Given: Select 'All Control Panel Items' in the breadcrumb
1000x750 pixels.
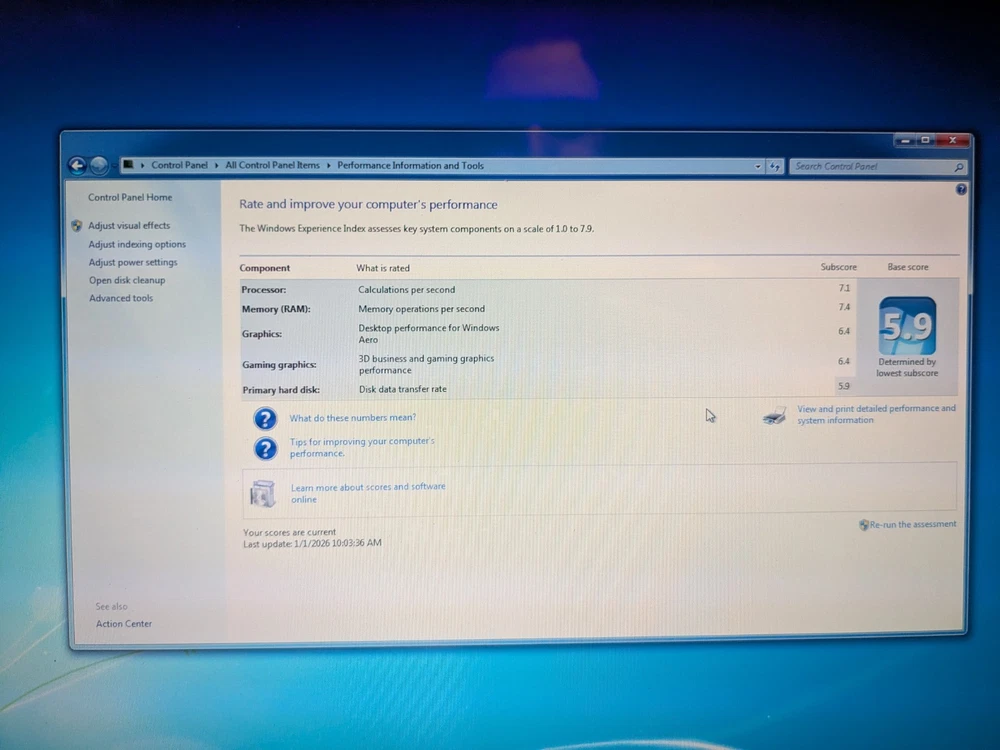Looking at the screenshot, I should pyautogui.click(x=272, y=166).
